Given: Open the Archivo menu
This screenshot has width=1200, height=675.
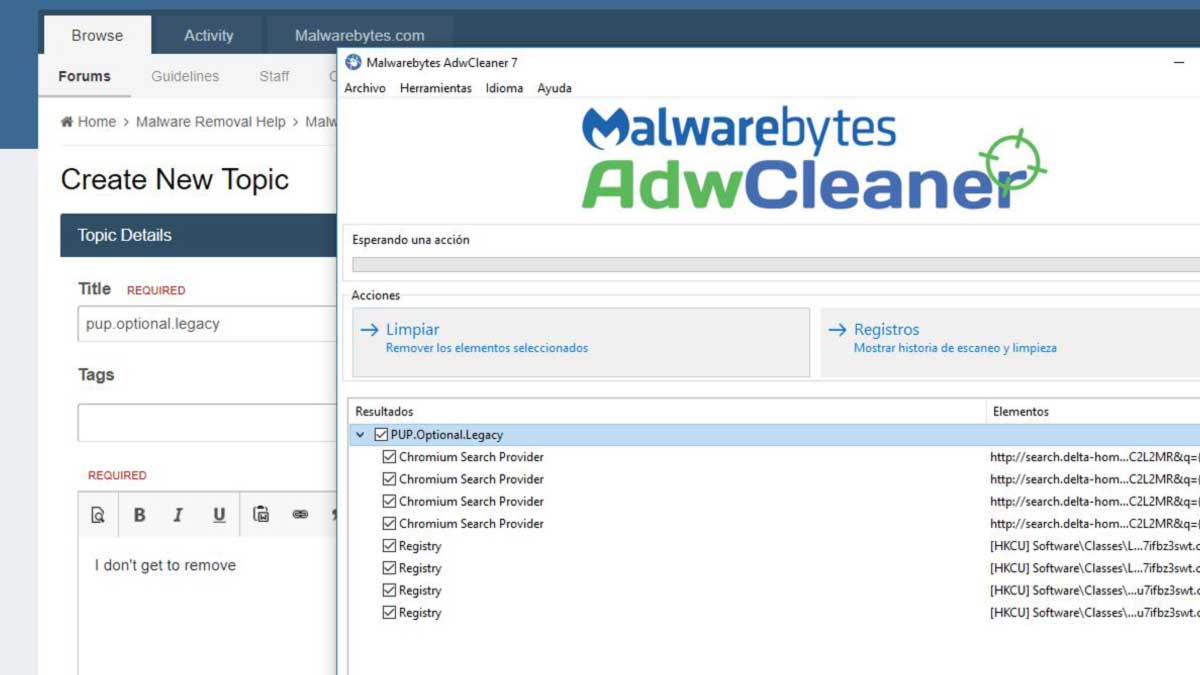Looking at the screenshot, I should [x=365, y=88].
